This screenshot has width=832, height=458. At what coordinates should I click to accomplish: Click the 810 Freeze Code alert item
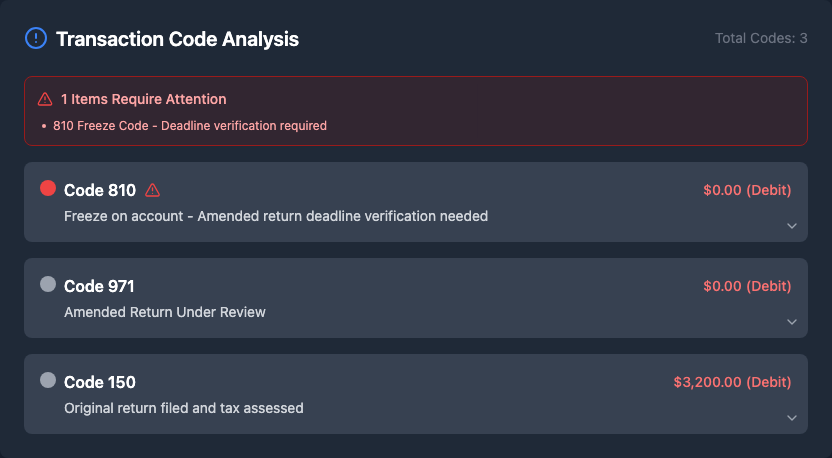point(190,126)
